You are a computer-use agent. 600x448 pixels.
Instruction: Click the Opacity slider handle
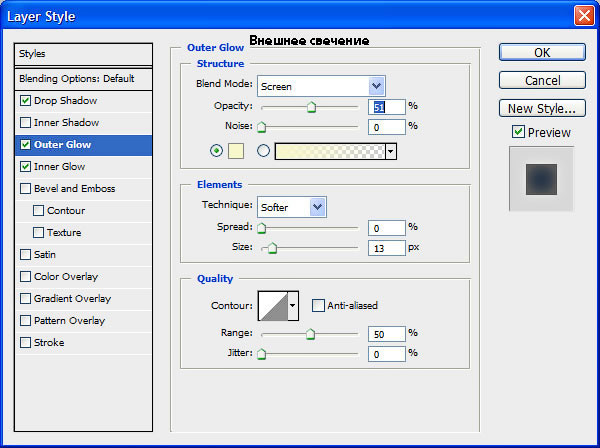[311, 107]
